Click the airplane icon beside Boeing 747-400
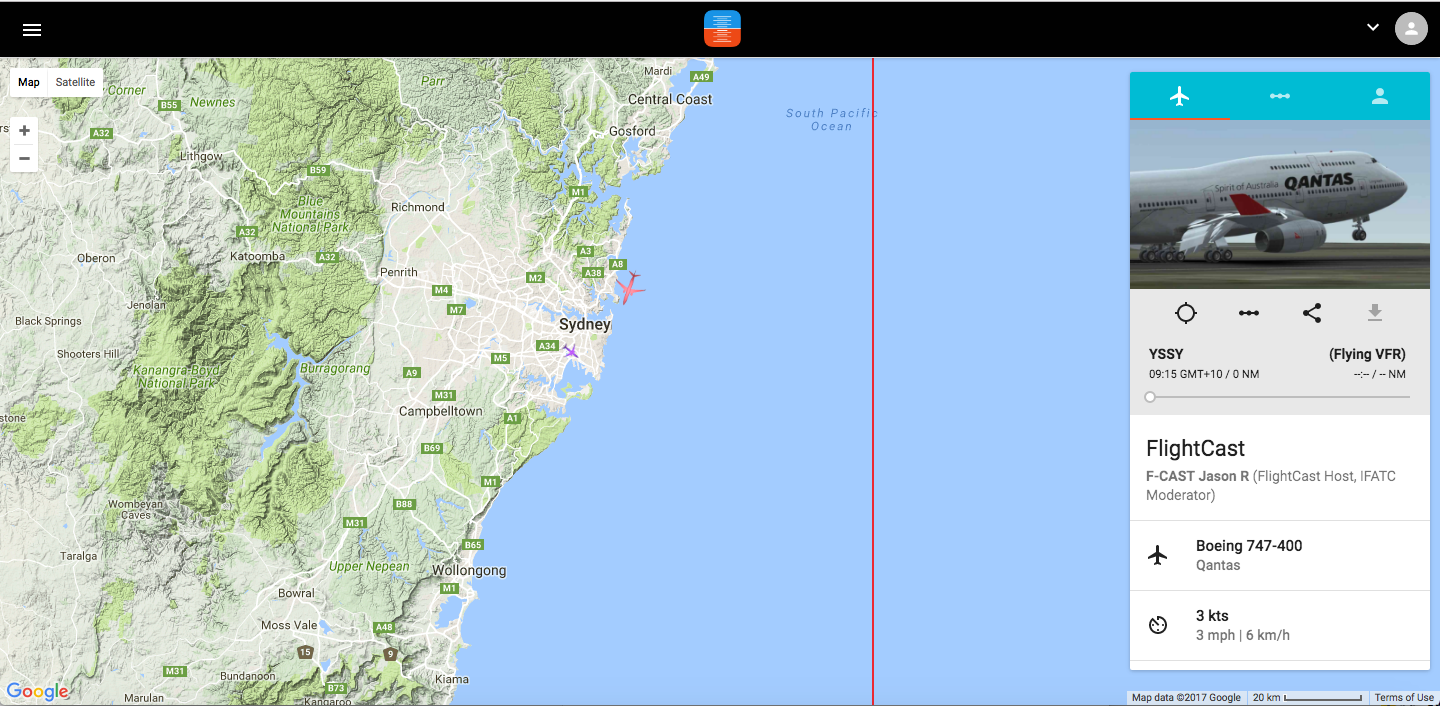This screenshot has width=1440, height=706. (1158, 555)
